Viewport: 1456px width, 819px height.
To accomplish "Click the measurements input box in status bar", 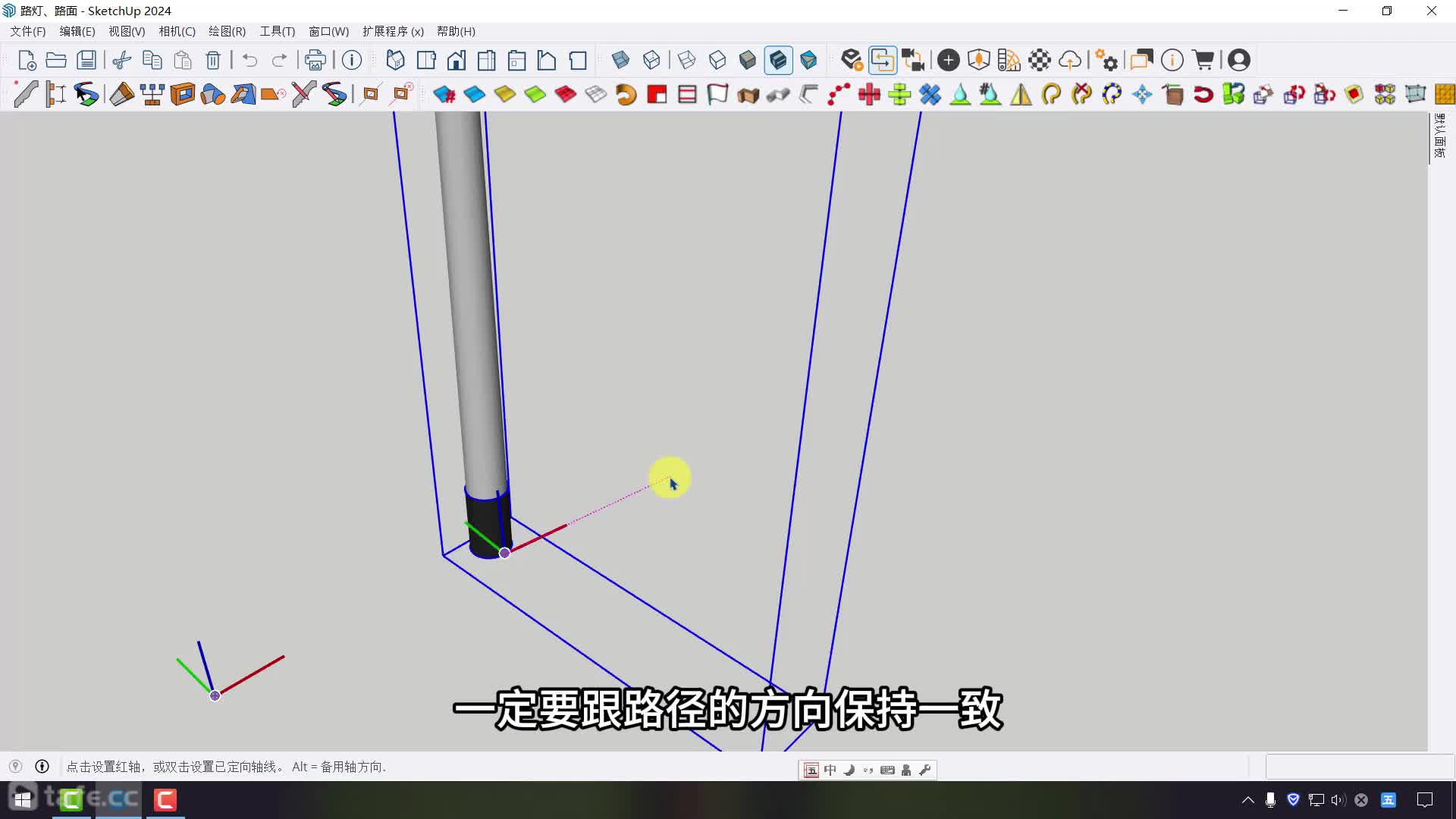I will pos(1359,767).
